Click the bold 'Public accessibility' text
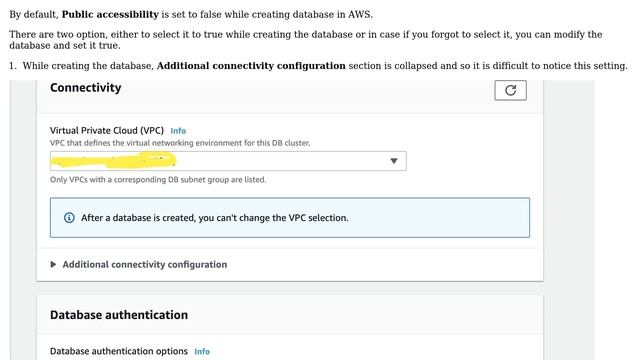Image resolution: width=640 pixels, height=360 pixels. (110, 14)
